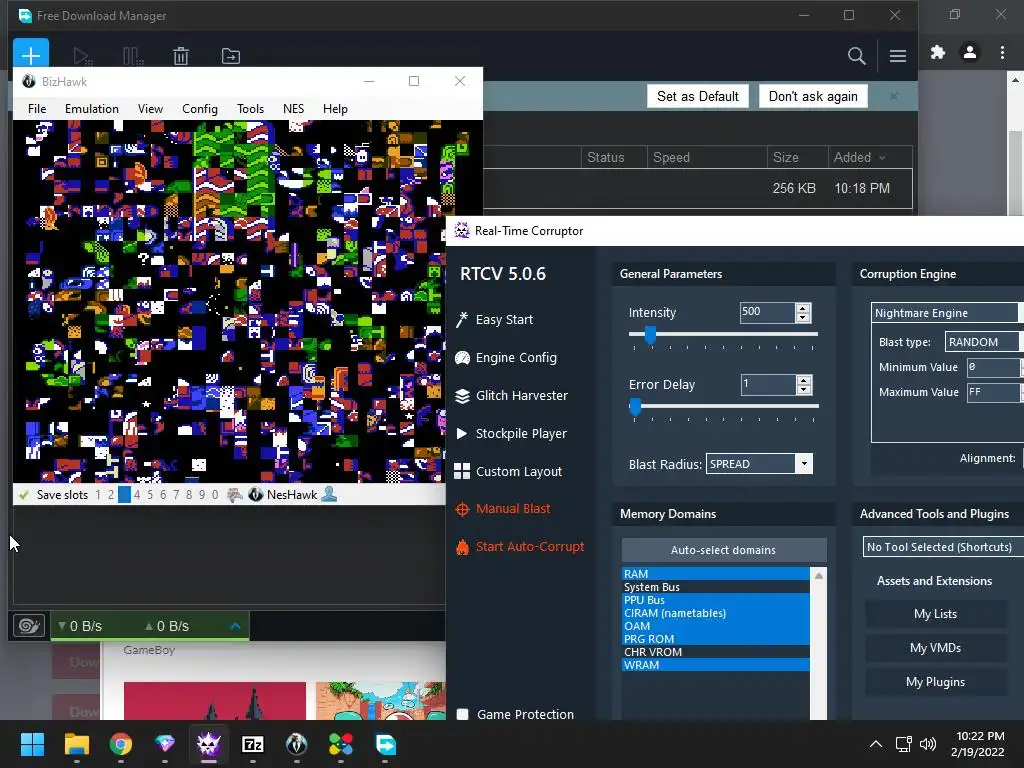The image size is (1024, 768).
Task: Click the trash delete icon in Free Download Manager
Action: pyautogui.click(x=181, y=56)
